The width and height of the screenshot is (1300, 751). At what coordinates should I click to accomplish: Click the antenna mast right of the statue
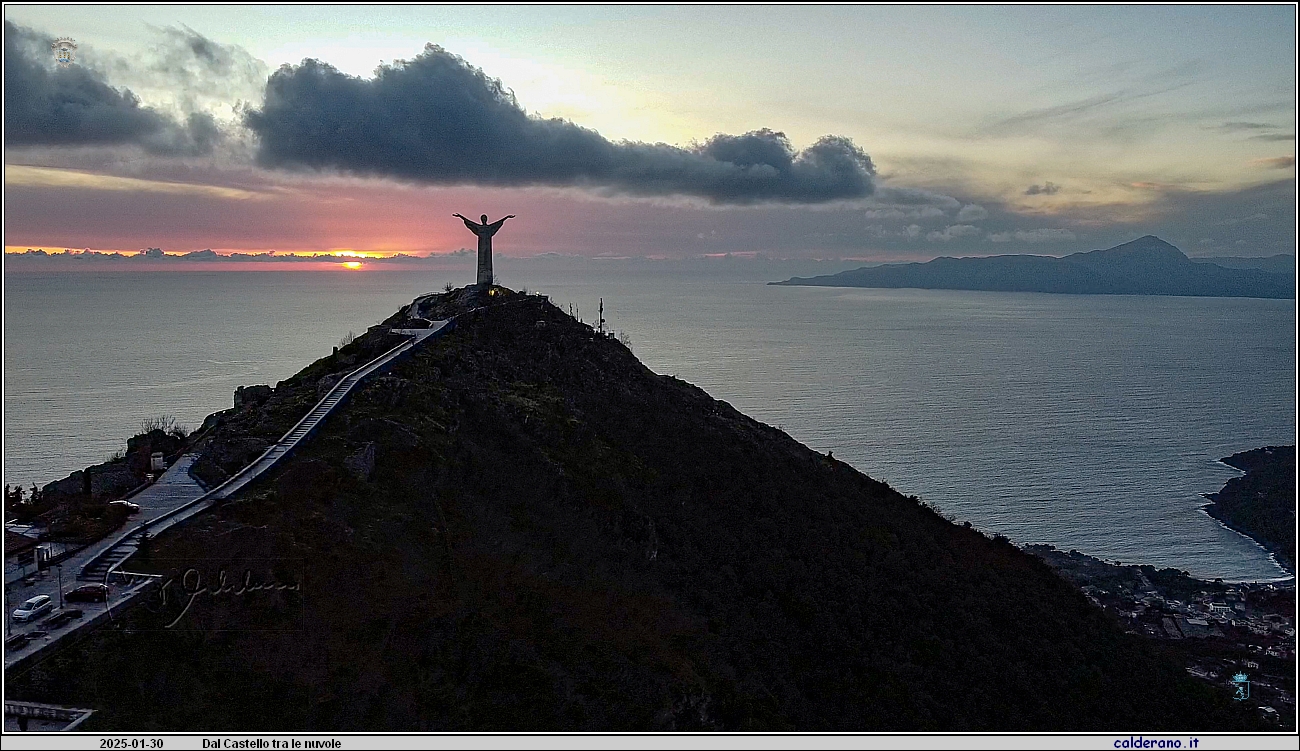(x=600, y=315)
